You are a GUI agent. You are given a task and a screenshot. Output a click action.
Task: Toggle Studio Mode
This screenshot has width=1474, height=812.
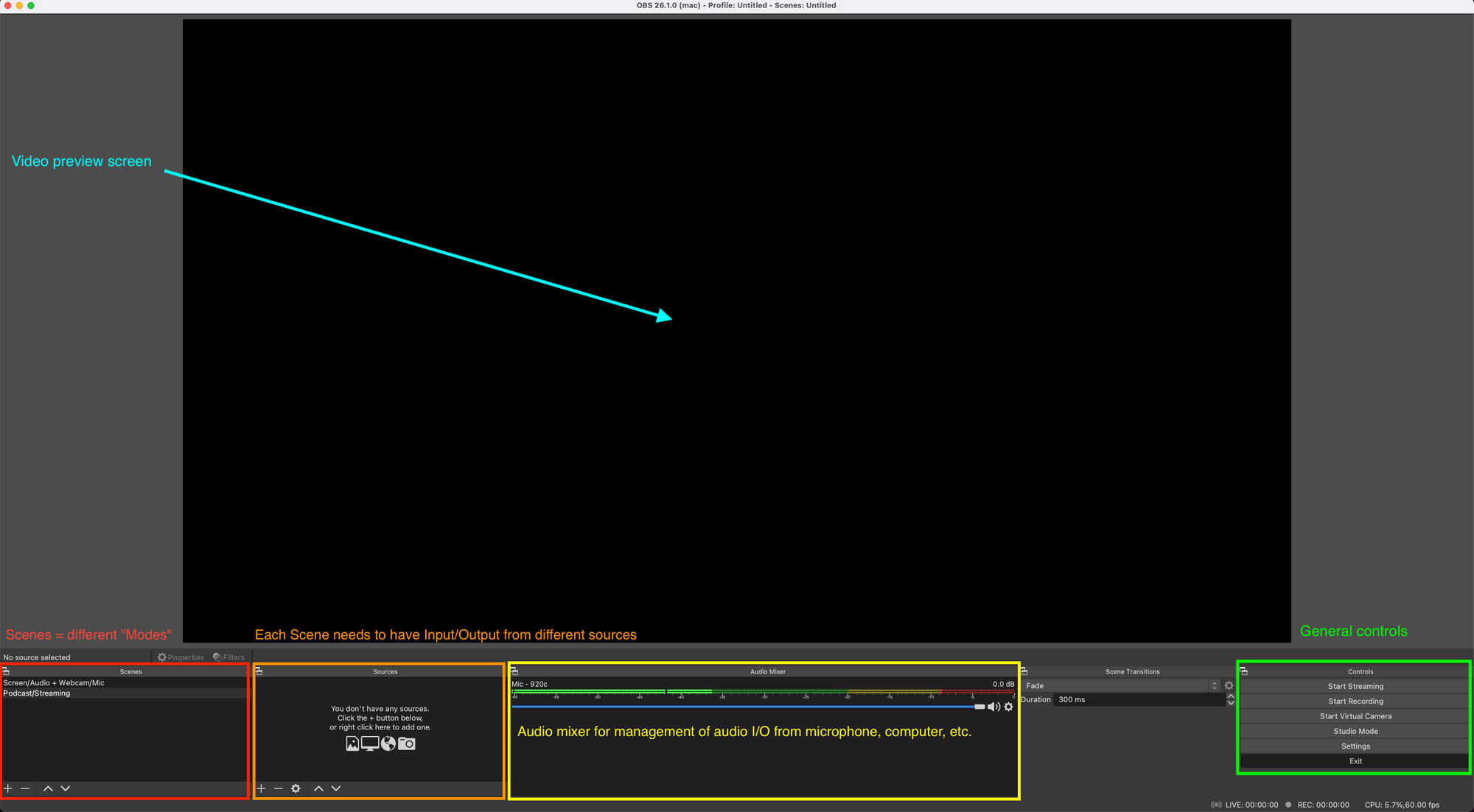pyautogui.click(x=1355, y=731)
